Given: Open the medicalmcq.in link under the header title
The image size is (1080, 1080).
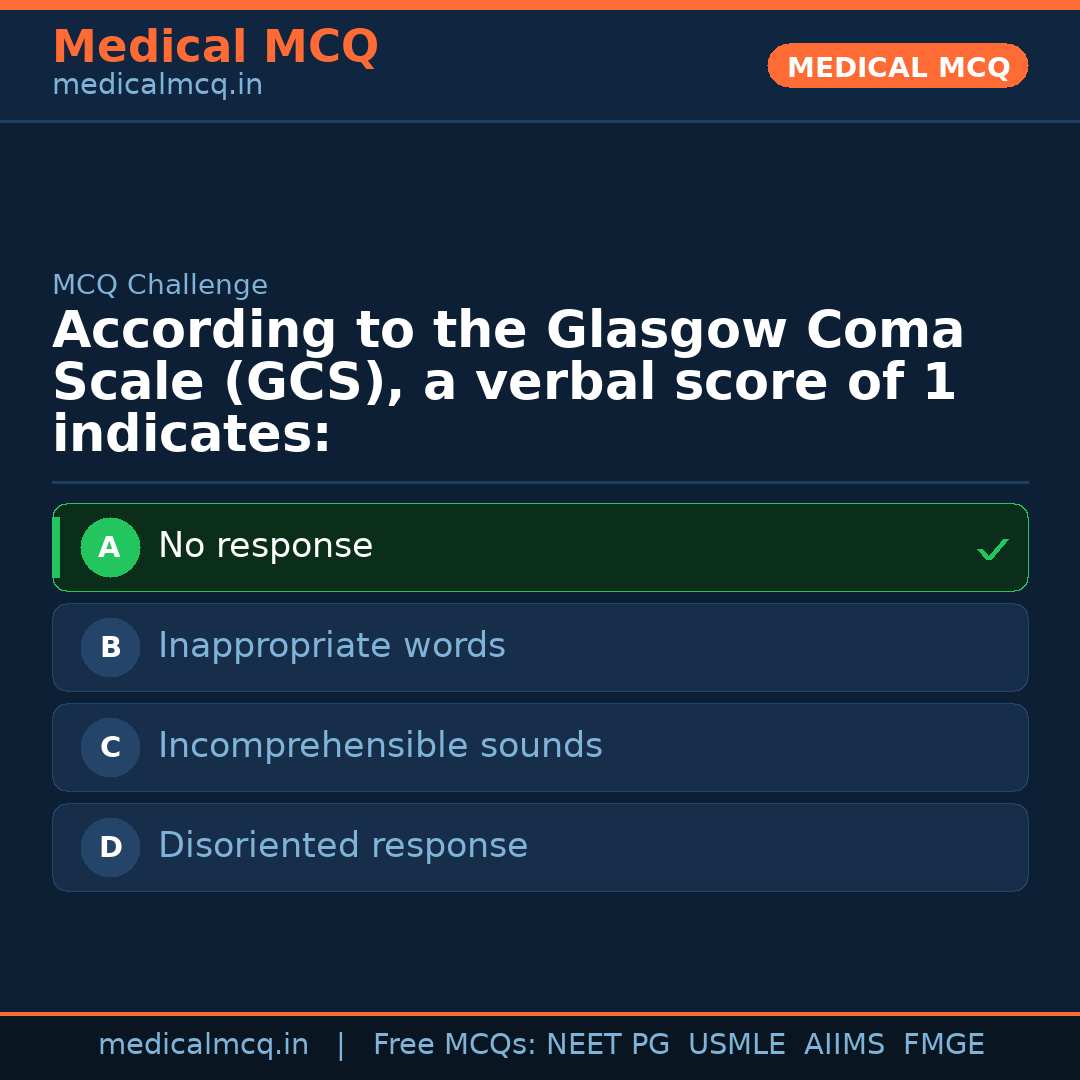Looking at the screenshot, I should pyautogui.click(x=157, y=85).
